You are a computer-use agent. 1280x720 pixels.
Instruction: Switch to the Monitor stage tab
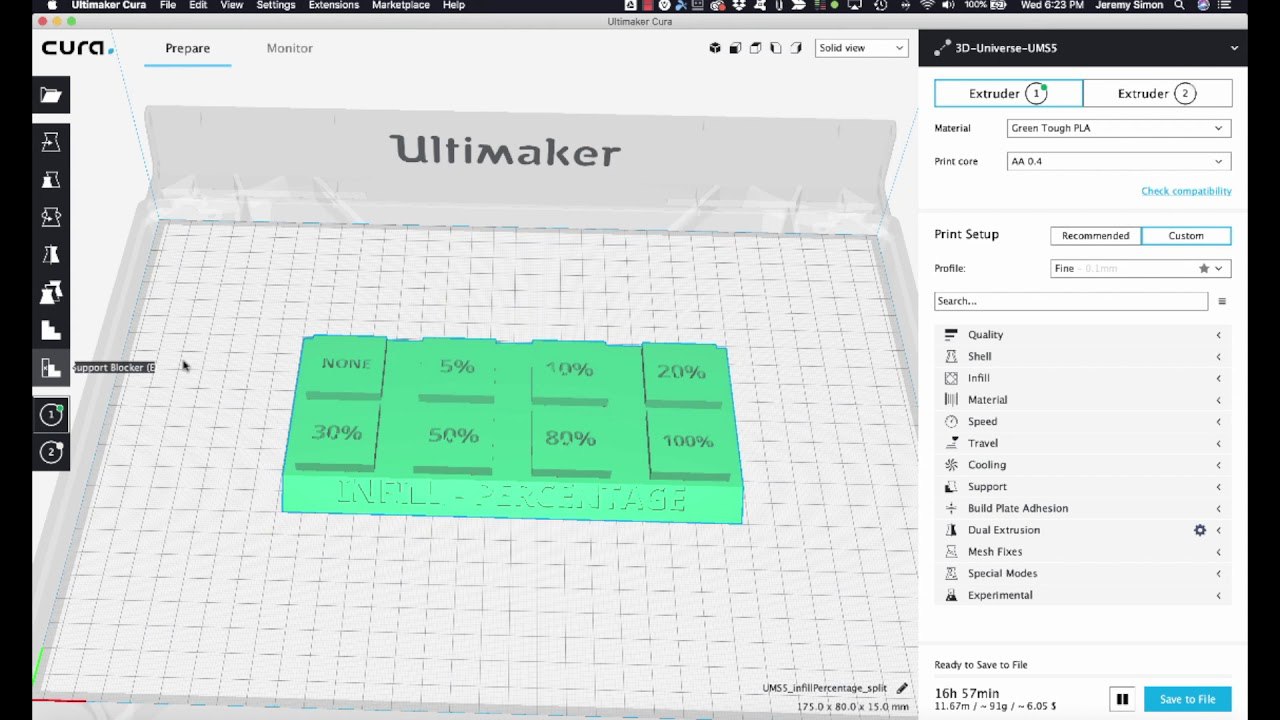coord(290,48)
